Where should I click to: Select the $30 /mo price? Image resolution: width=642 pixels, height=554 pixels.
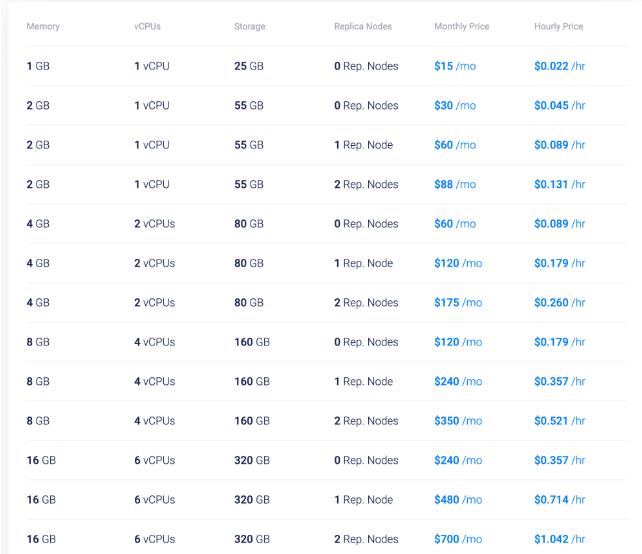(x=455, y=105)
